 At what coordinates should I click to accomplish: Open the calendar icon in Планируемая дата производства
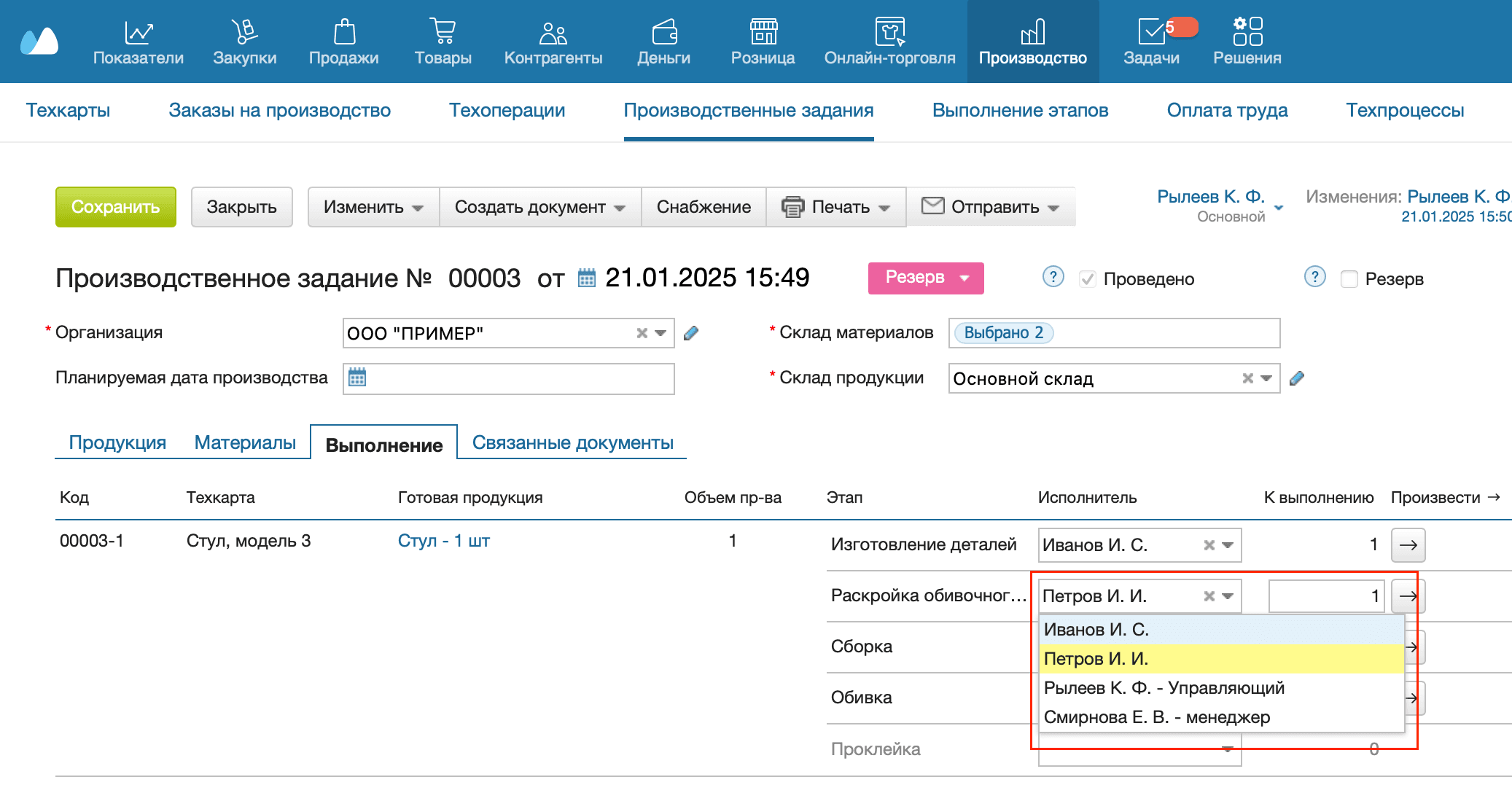357,378
